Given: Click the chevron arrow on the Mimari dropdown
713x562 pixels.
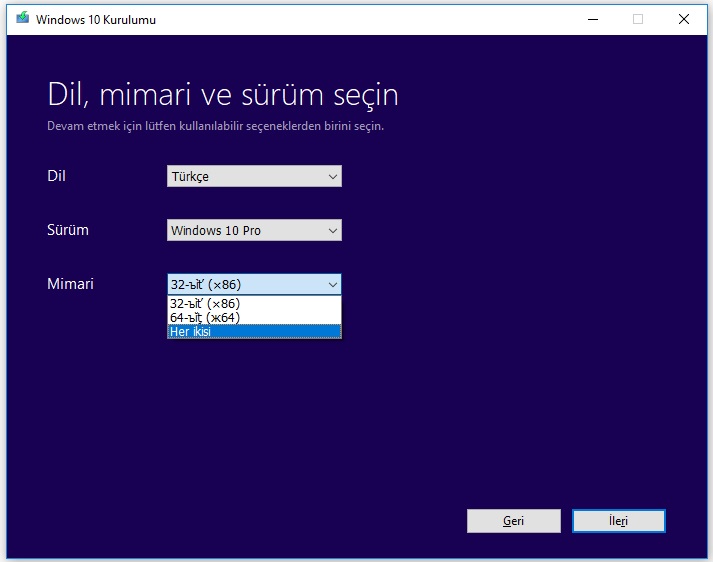Looking at the screenshot, I should (333, 285).
